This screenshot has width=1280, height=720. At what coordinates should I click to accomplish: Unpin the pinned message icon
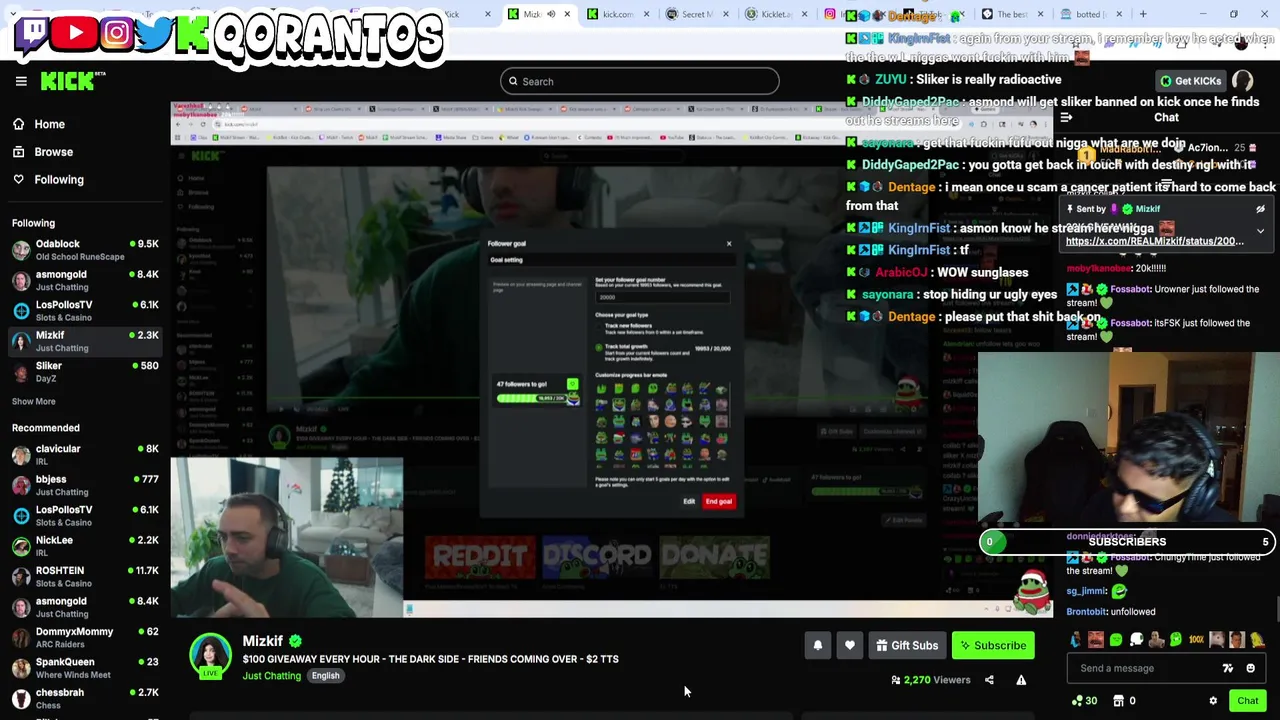[x=1260, y=209]
